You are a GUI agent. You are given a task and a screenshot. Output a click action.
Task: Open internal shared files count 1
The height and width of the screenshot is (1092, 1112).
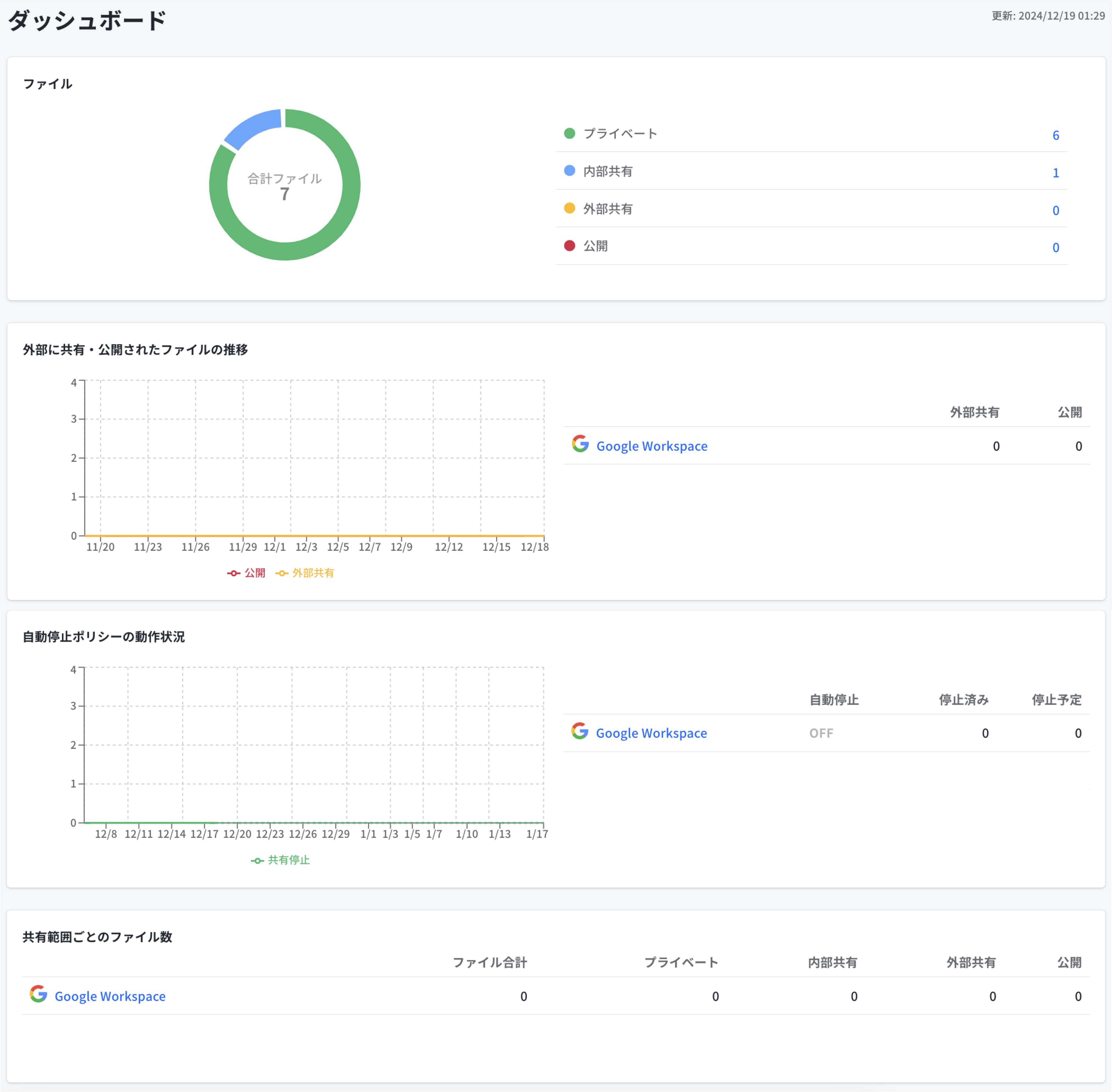click(x=1055, y=173)
